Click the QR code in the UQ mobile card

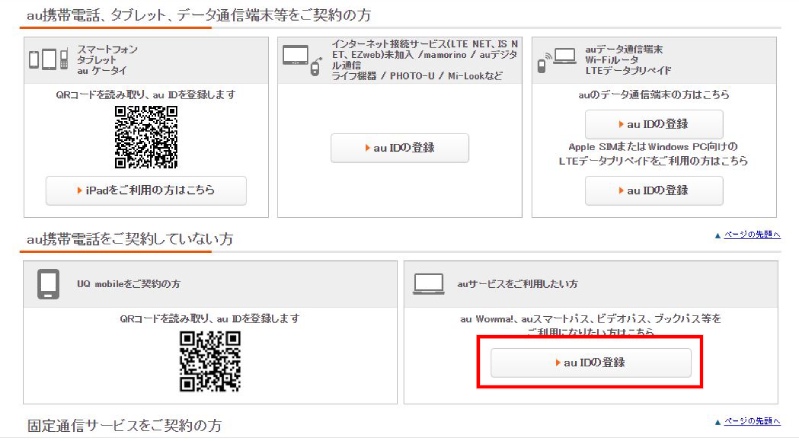pyautogui.click(x=210, y=359)
